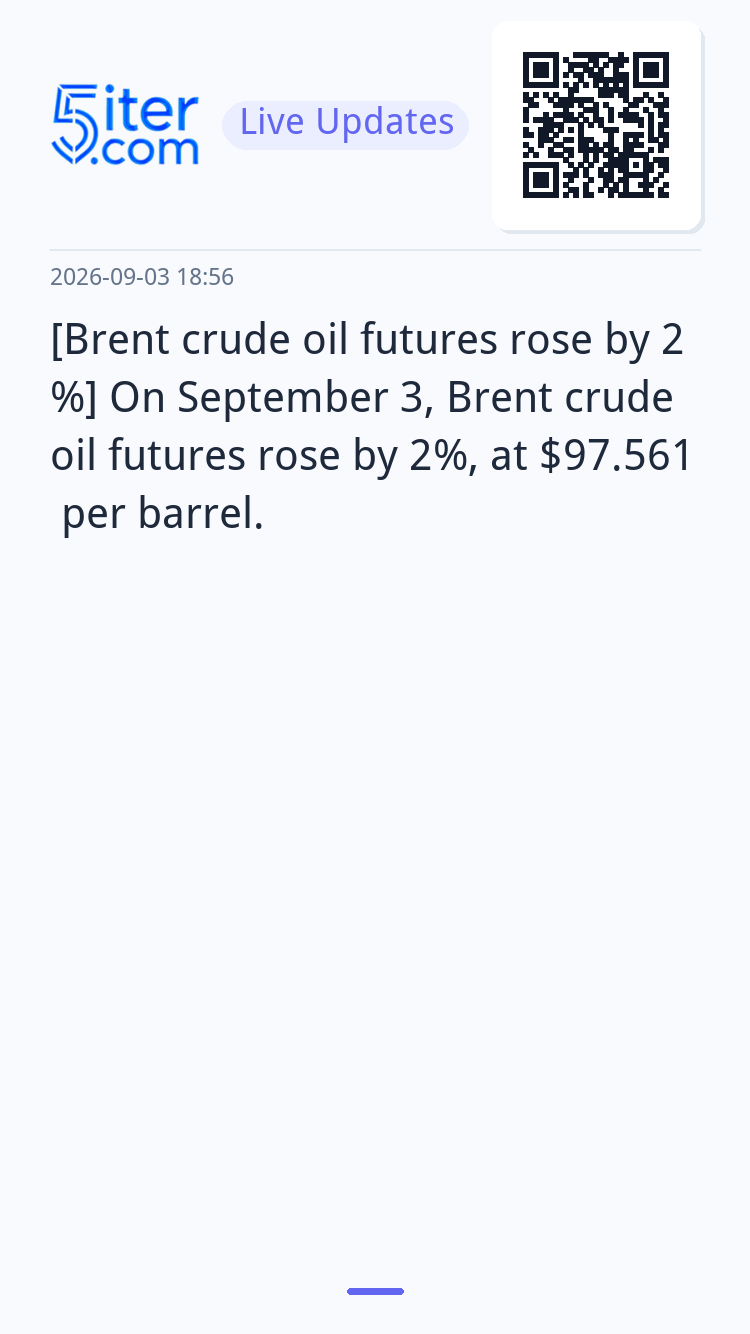Click the top-right QR finder square
This screenshot has width=750, height=1334.
pyautogui.click(x=652, y=70)
